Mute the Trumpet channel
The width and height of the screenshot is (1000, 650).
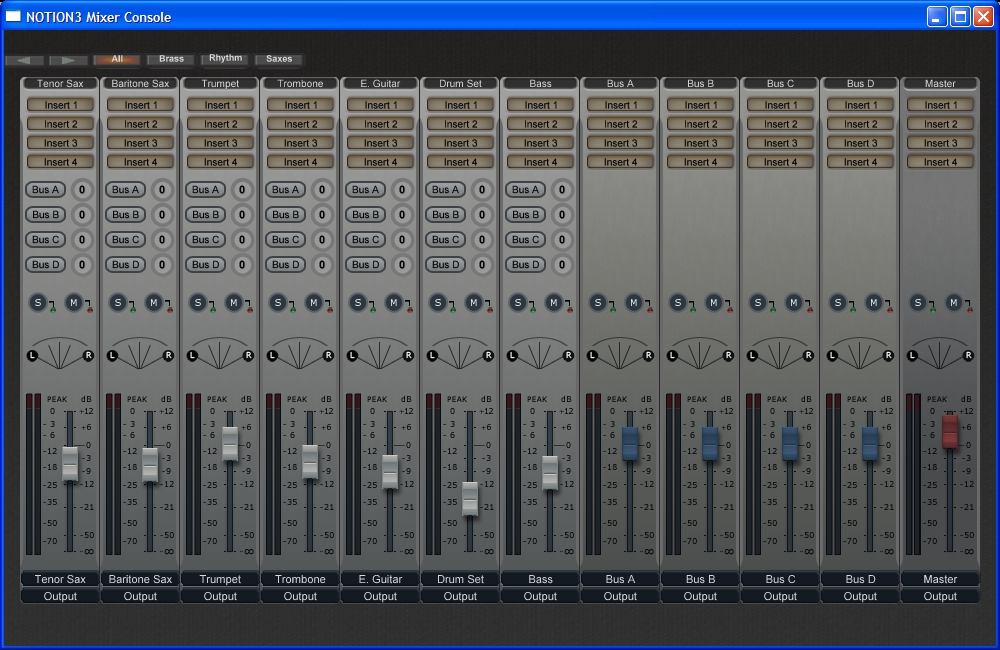coord(233,302)
